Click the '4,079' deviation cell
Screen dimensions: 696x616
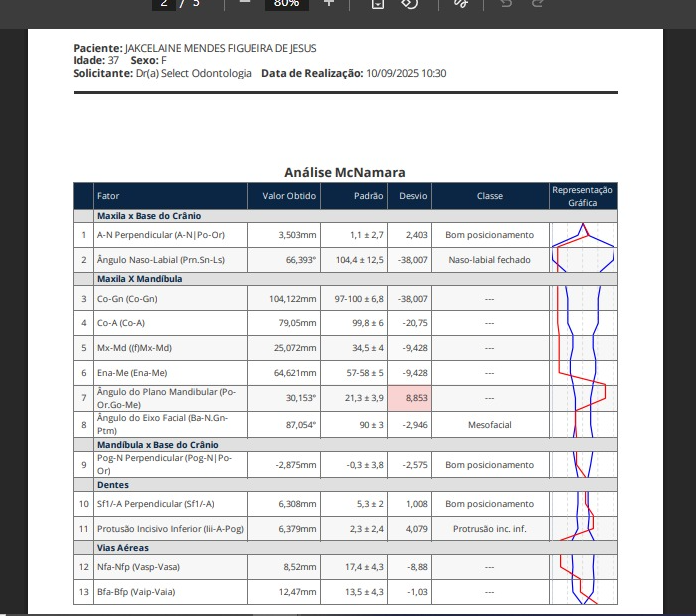[x=410, y=529]
